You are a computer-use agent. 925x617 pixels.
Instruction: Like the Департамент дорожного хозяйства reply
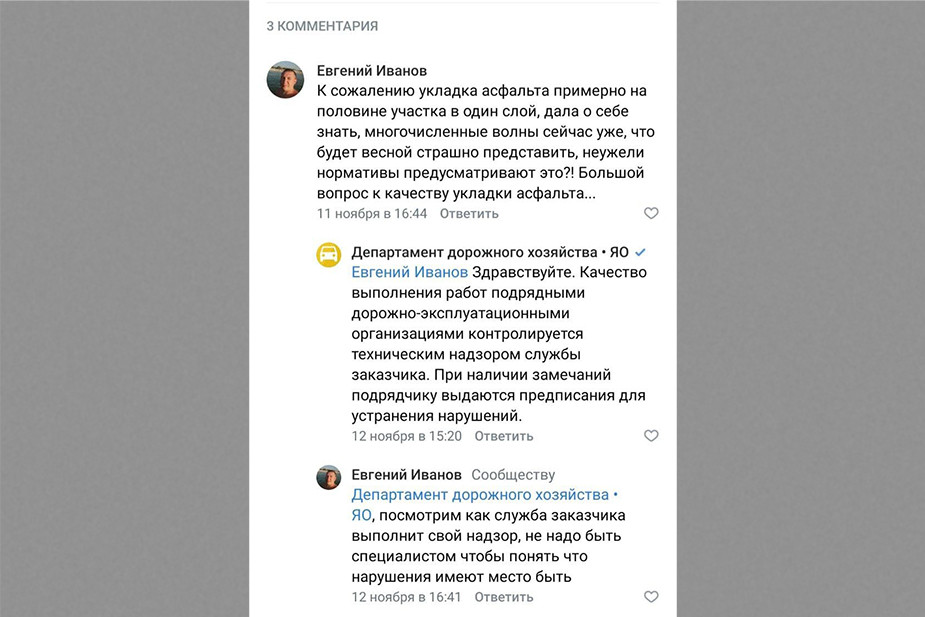[x=651, y=436]
